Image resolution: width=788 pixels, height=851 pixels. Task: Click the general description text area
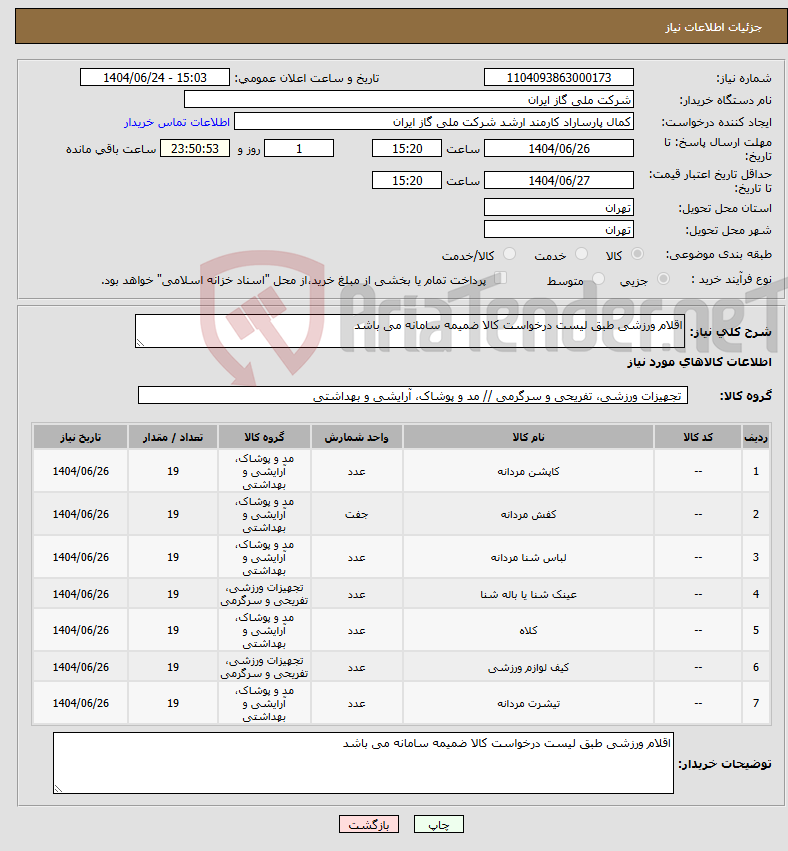[410, 331]
